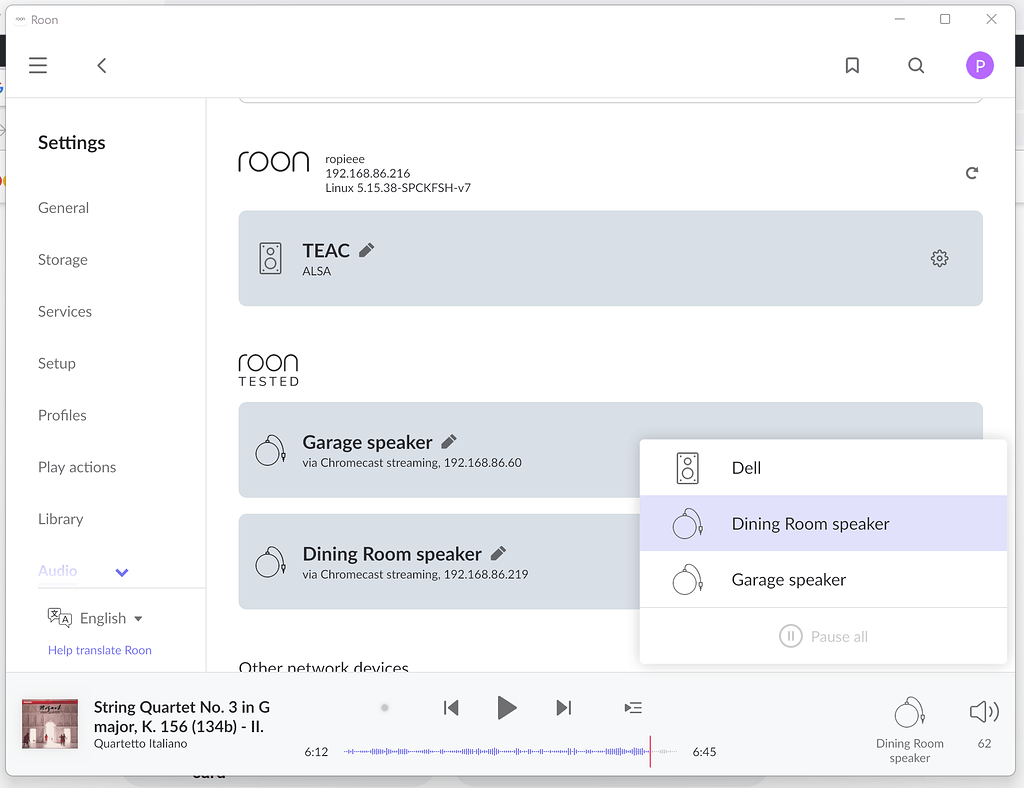The image size is (1024, 788).
Task: Click Help translate Roon link
Action: (x=99, y=650)
